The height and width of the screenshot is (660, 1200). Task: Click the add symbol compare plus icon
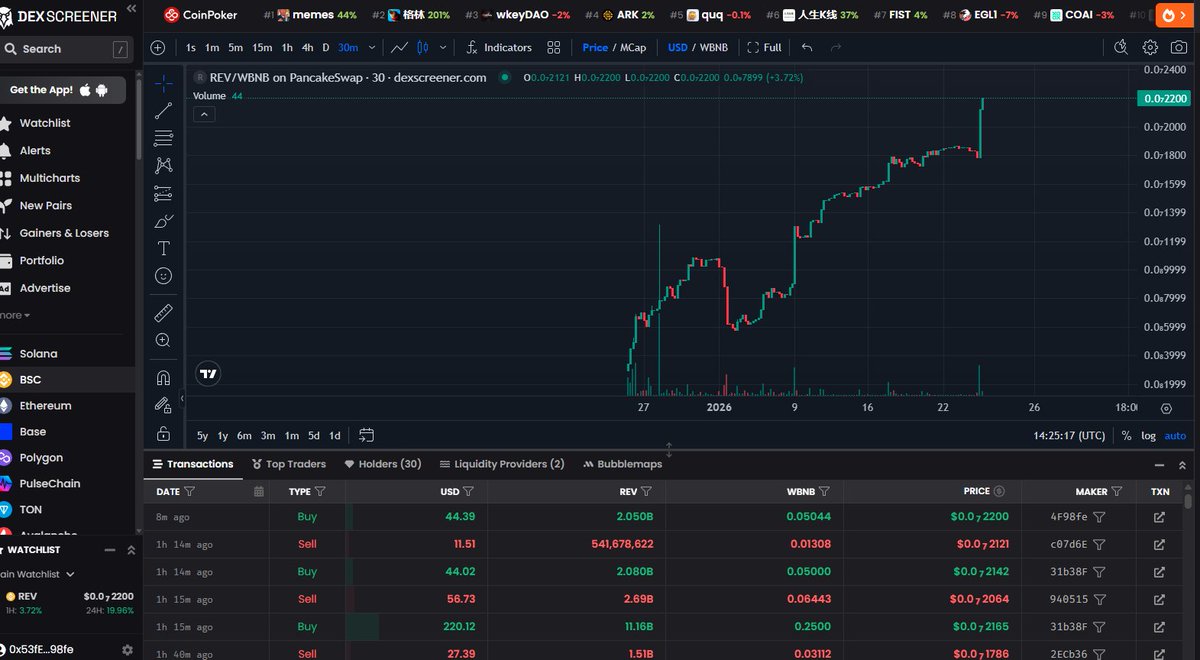(157, 47)
